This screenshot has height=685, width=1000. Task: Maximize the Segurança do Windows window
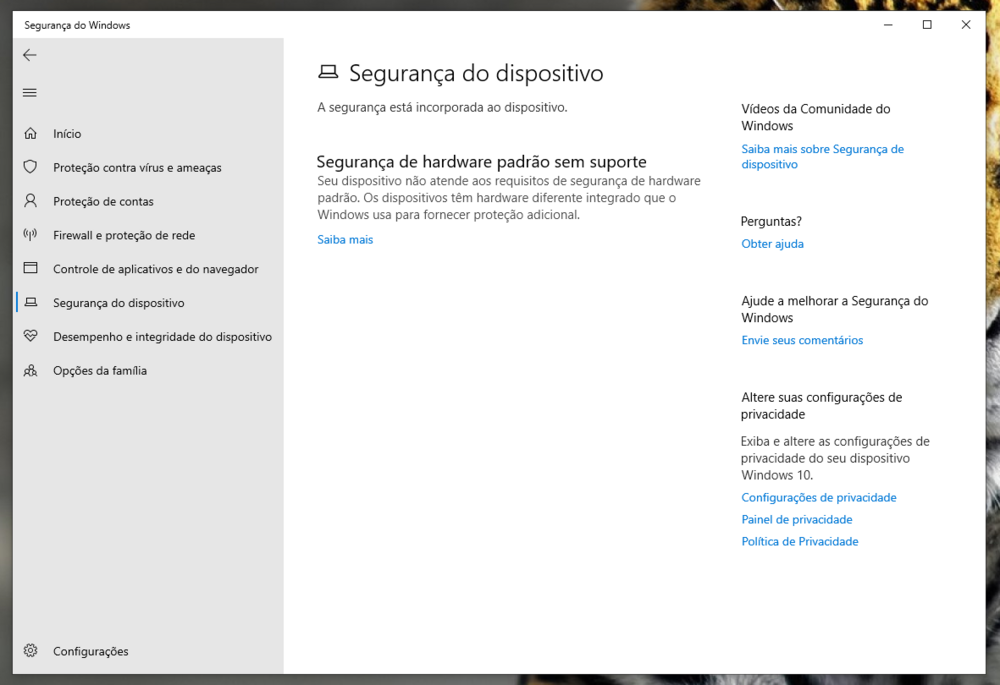927,25
